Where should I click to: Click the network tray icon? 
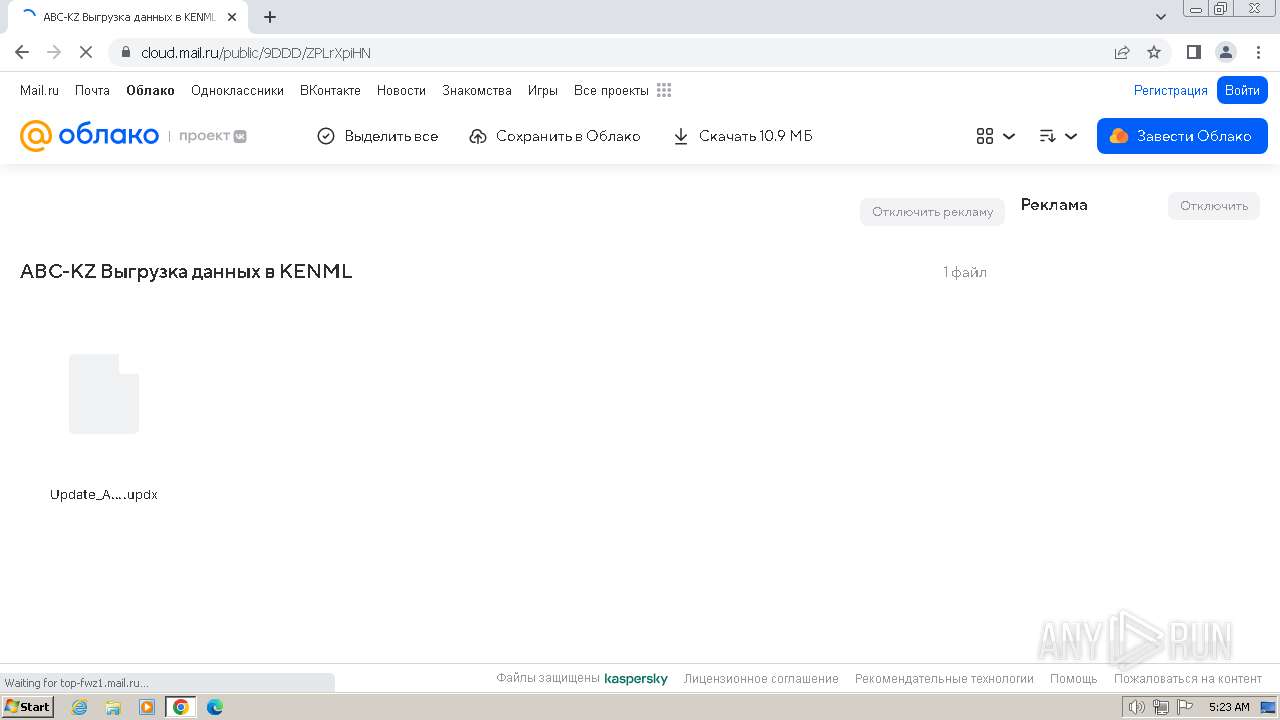point(1161,707)
